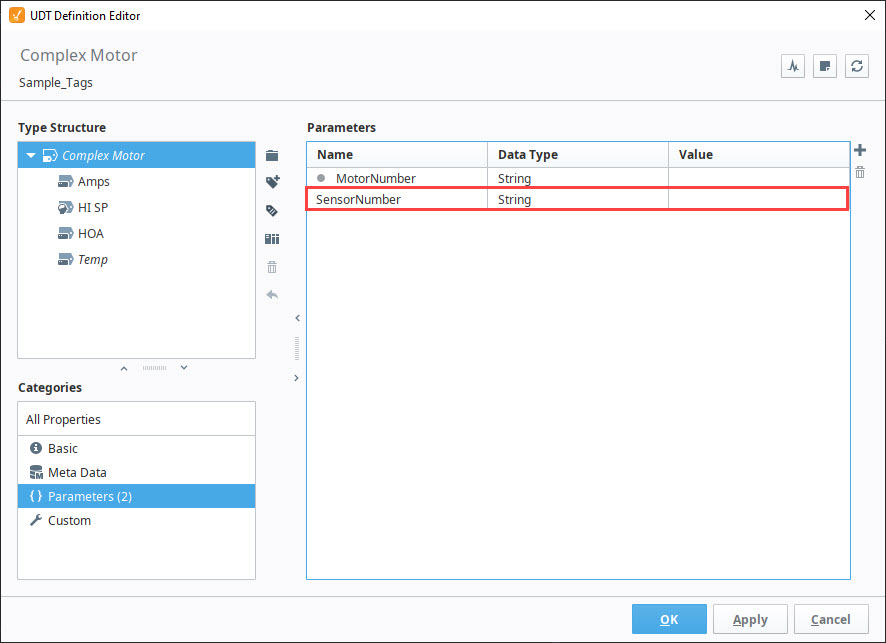Screen dimensions: 886x643
Task: Click the documentation note icon in header
Action: click(824, 66)
